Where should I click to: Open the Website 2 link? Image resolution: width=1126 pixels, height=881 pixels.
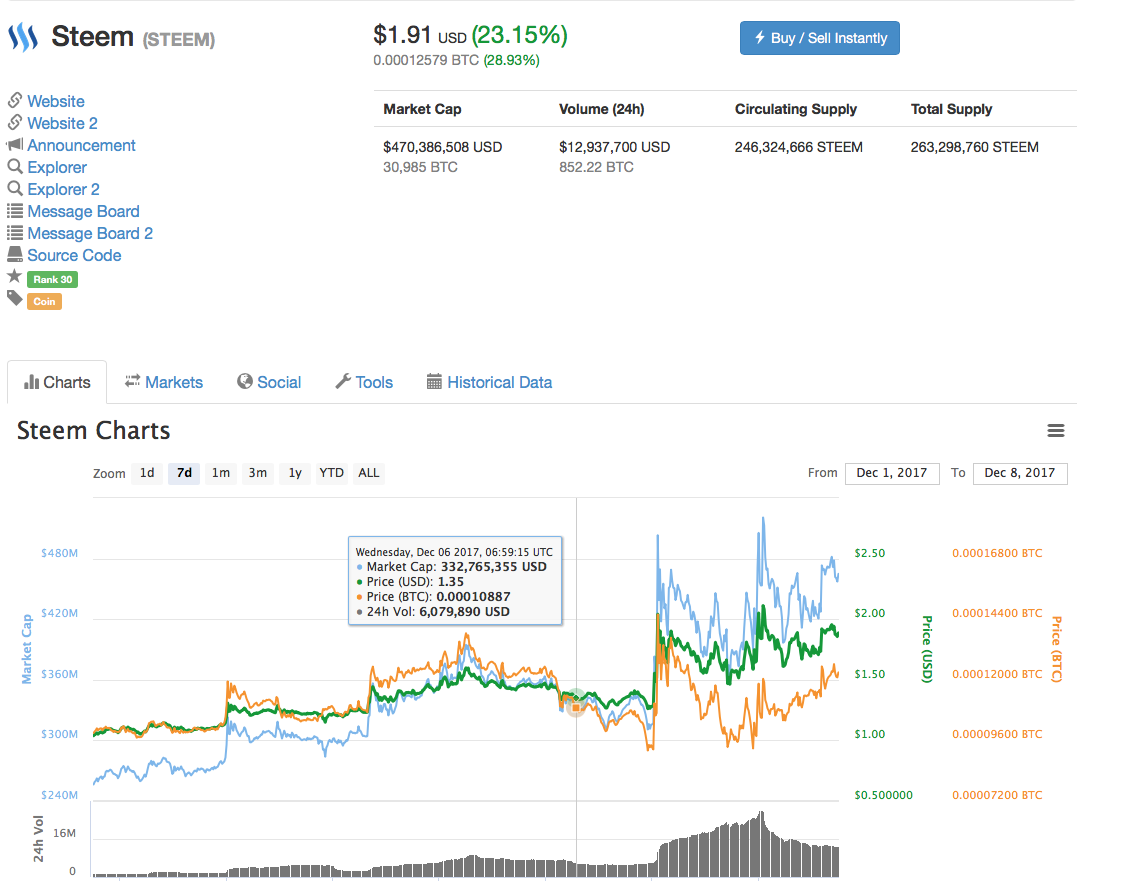click(x=62, y=123)
